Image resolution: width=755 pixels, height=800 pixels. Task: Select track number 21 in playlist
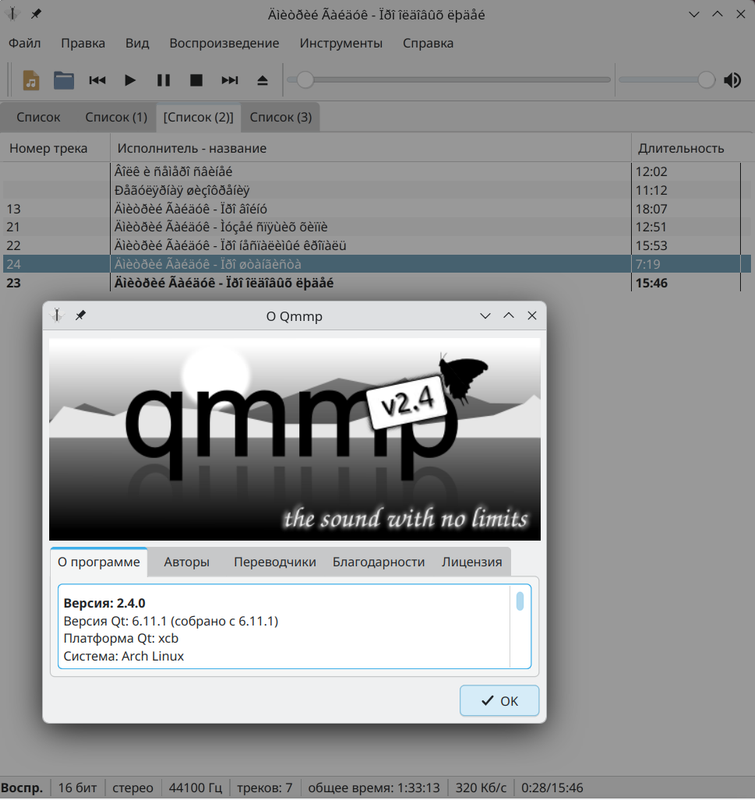(376, 227)
